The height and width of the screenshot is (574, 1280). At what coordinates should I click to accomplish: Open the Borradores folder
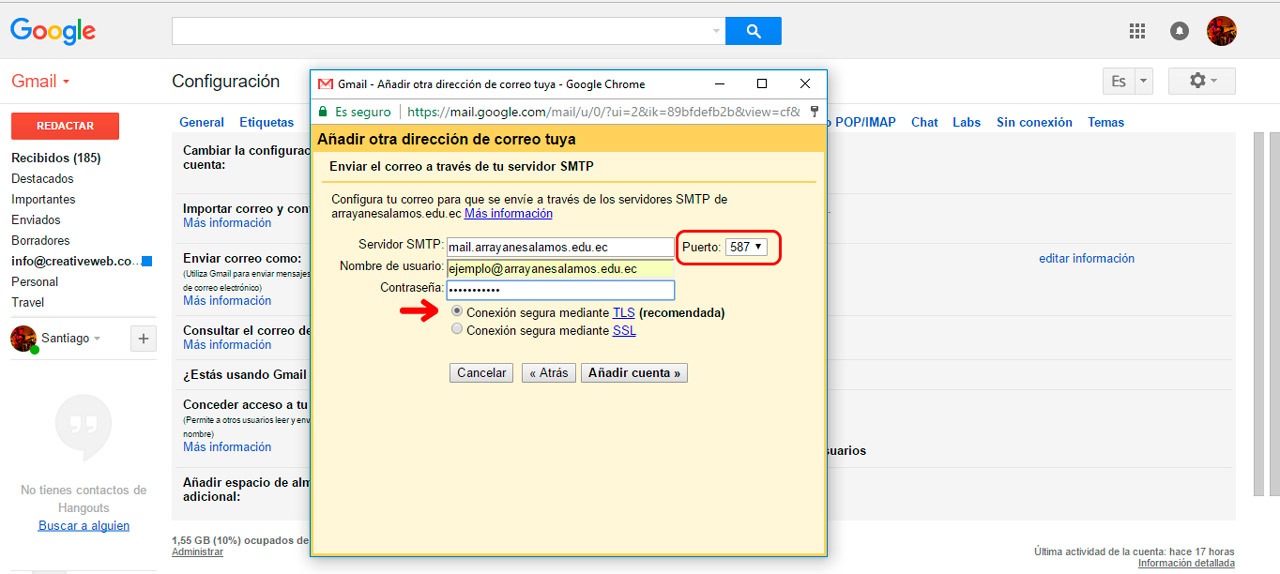pyautogui.click(x=41, y=241)
